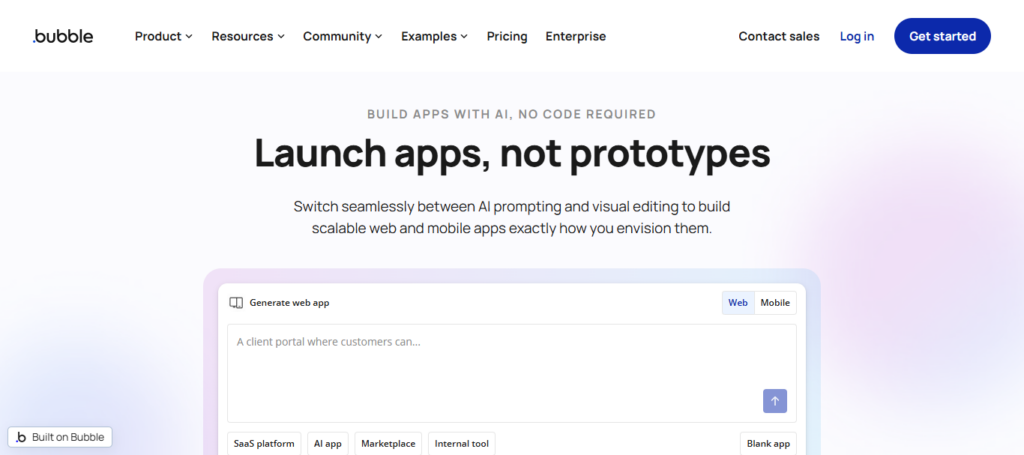Switch to the Mobile app tab
This screenshot has width=1024, height=455.
coord(775,303)
